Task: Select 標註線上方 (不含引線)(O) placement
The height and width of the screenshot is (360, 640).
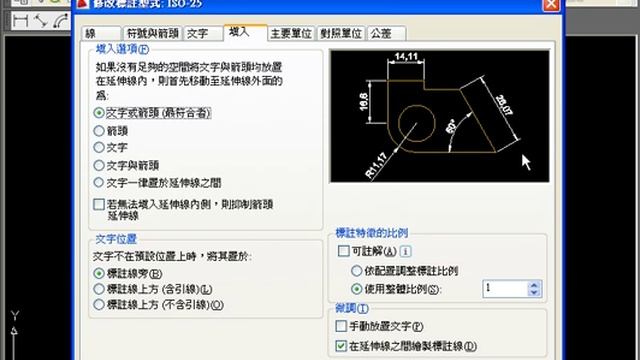Action: click(158, 304)
